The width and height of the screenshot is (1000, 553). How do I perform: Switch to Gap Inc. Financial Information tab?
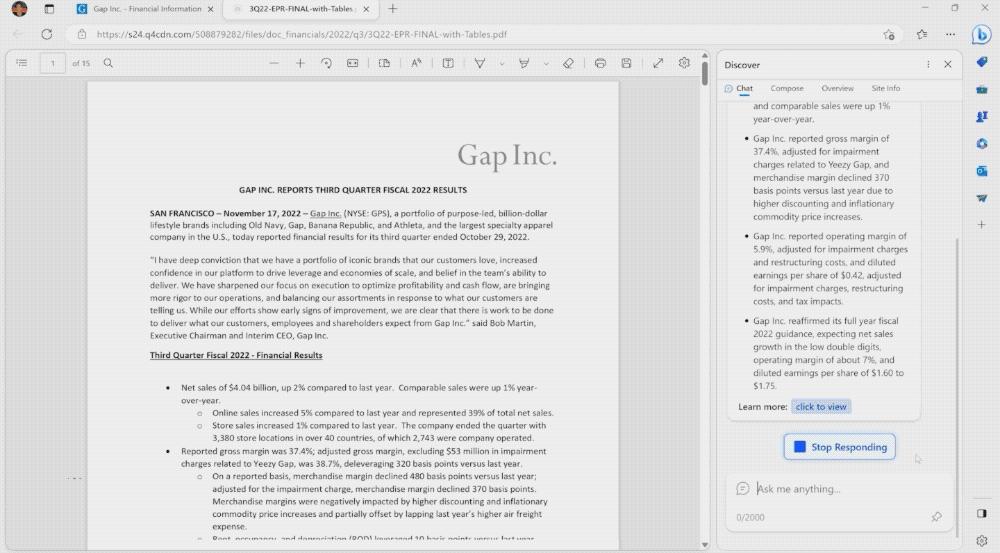145,9
